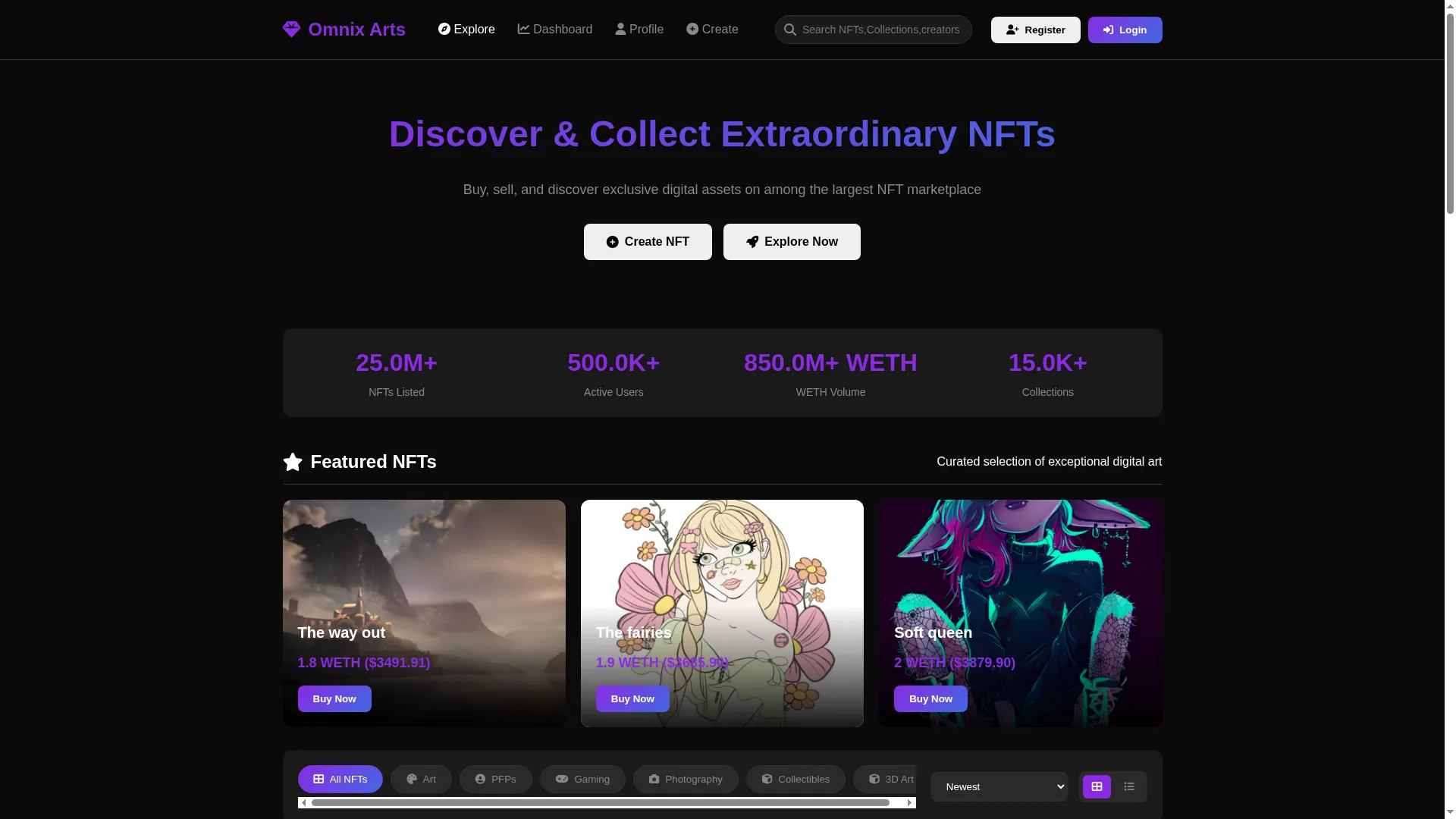Switch to list view layout

[x=1129, y=786]
